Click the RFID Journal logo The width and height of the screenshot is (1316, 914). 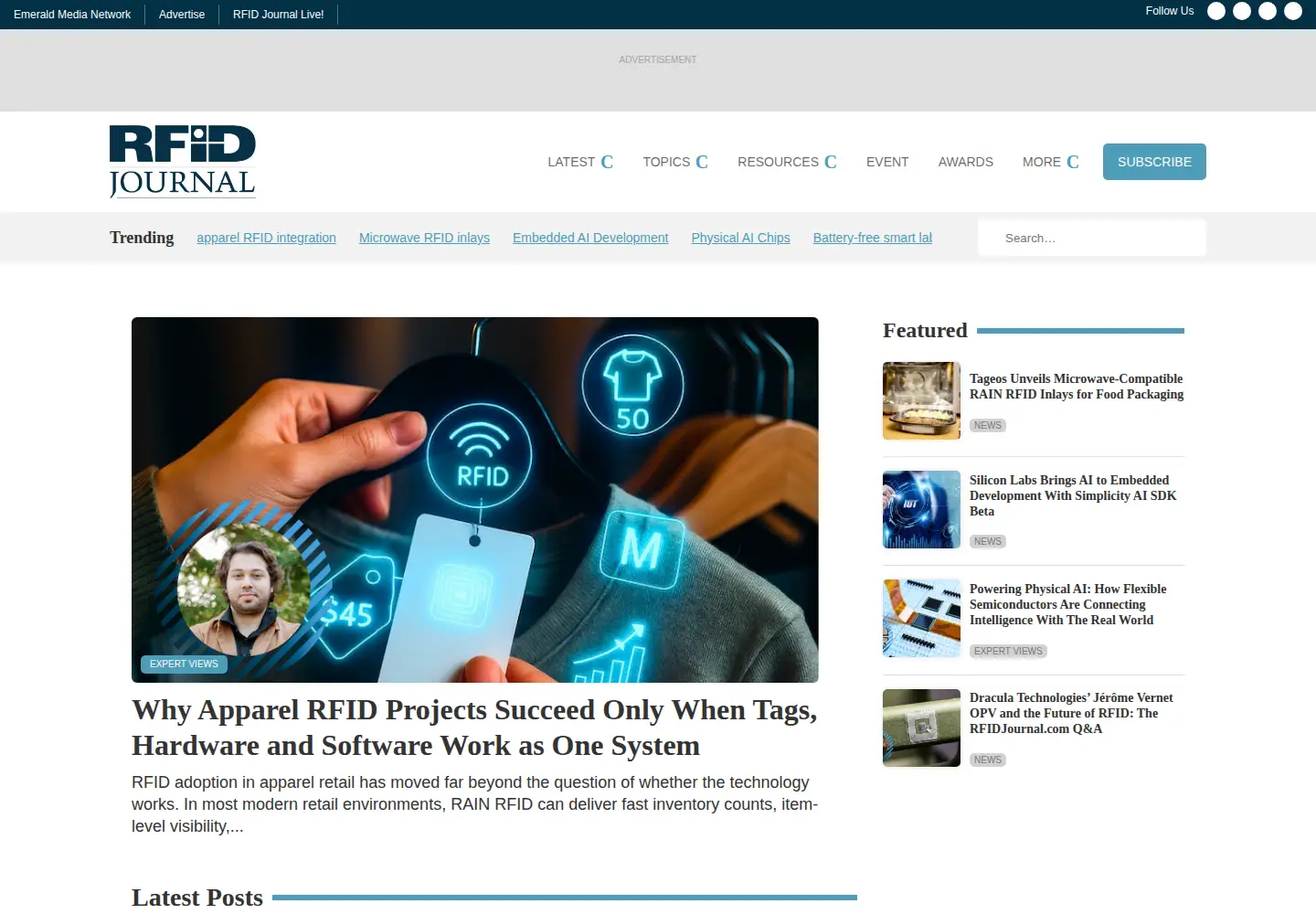(183, 162)
